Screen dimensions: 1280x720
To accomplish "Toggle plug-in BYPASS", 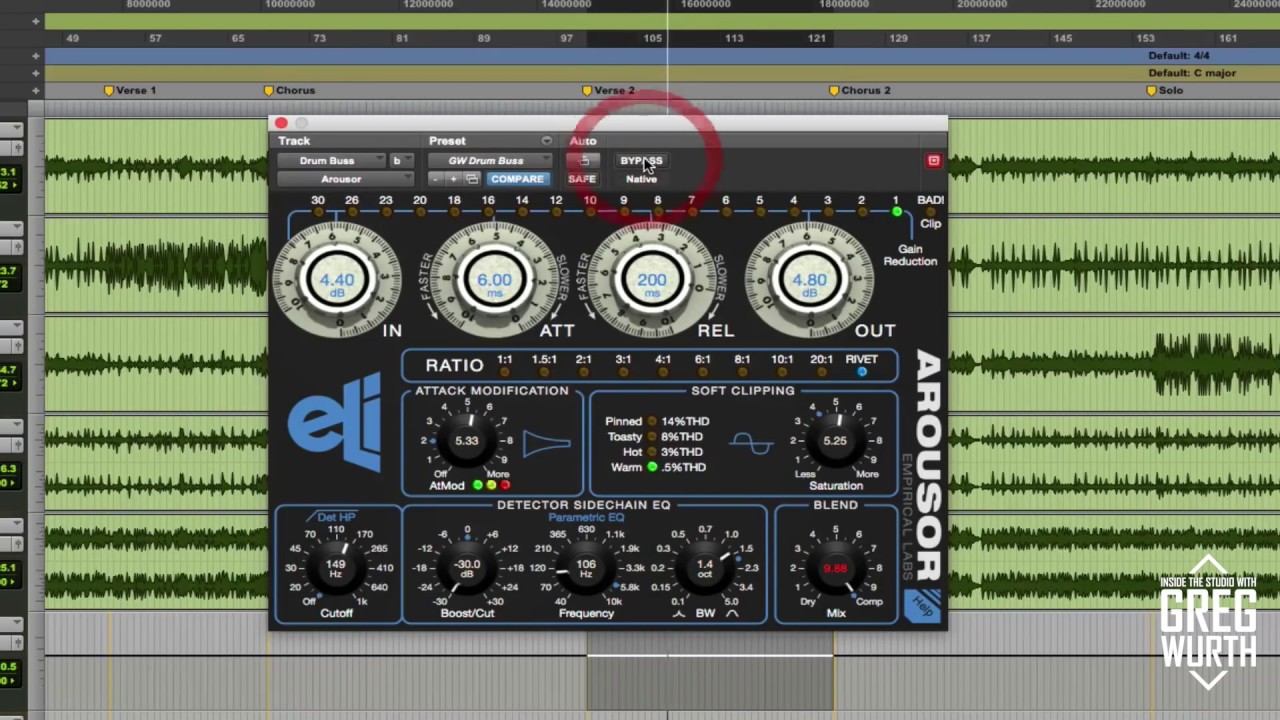I will coord(641,160).
